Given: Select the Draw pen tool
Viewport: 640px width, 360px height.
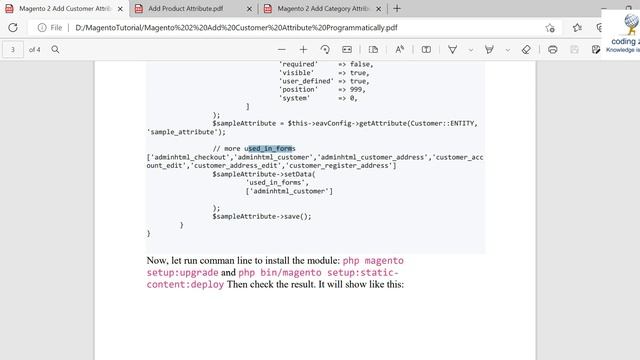Looking at the screenshot, I should coord(452,49).
